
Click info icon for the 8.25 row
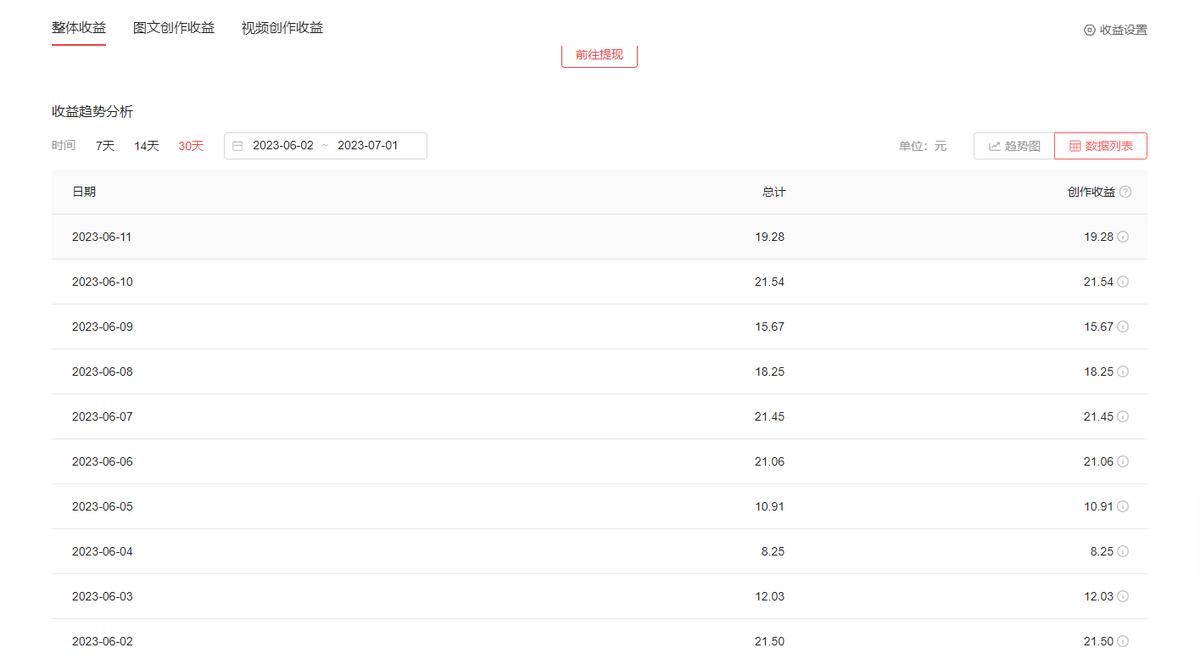[x=1123, y=552]
